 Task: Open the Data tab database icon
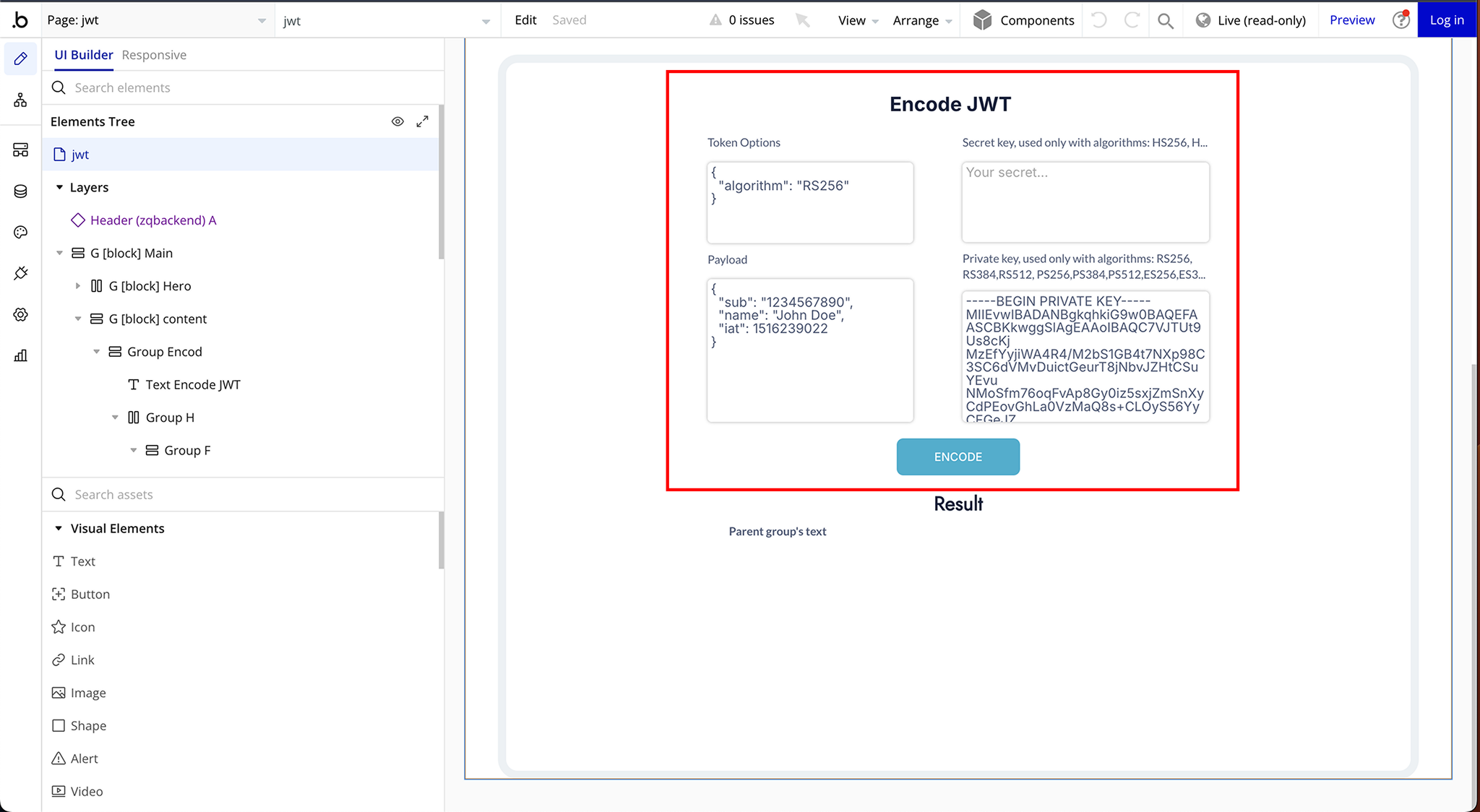(x=20, y=191)
